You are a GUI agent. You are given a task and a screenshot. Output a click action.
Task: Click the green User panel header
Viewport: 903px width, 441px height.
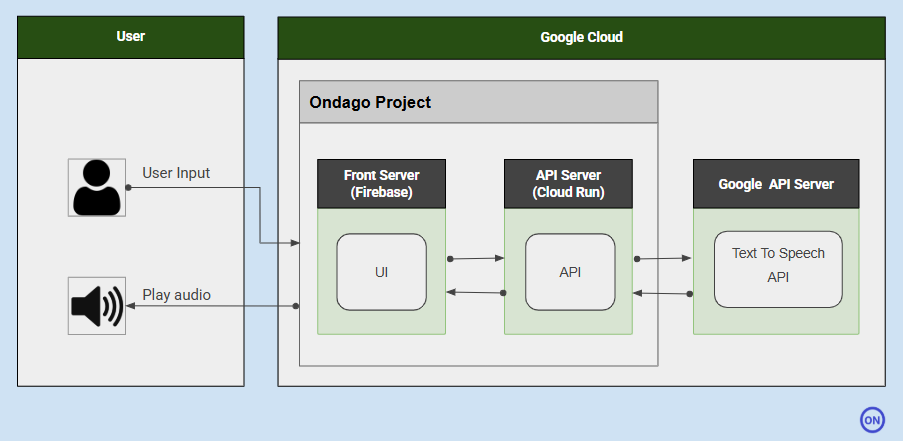[131, 37]
